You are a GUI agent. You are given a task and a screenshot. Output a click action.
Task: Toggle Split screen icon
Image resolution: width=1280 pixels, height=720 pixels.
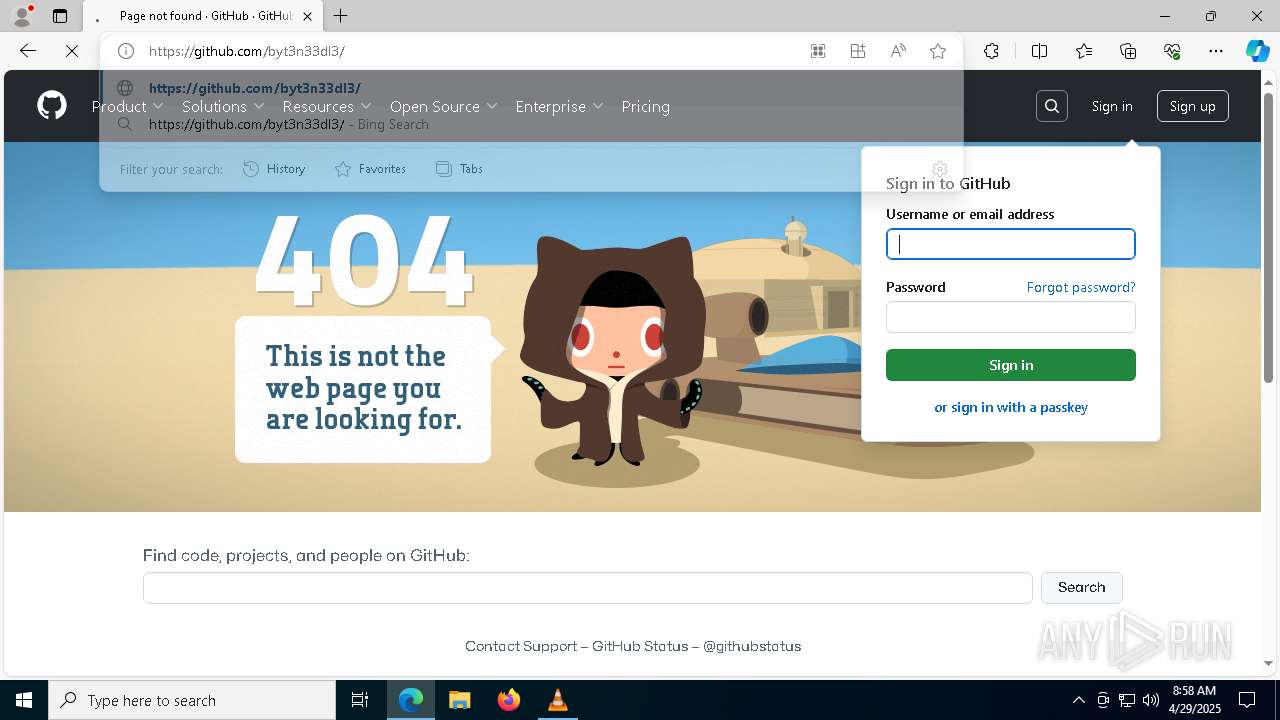click(x=1039, y=51)
